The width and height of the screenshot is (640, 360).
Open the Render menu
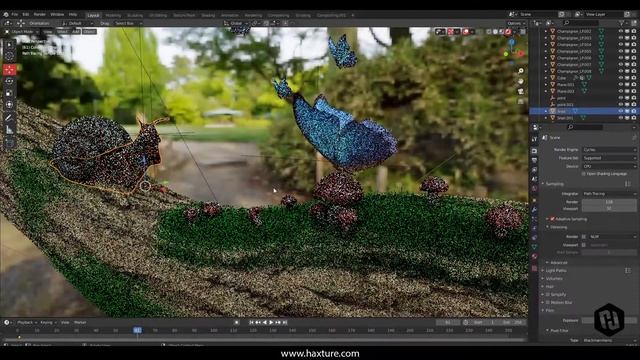tap(40, 14)
